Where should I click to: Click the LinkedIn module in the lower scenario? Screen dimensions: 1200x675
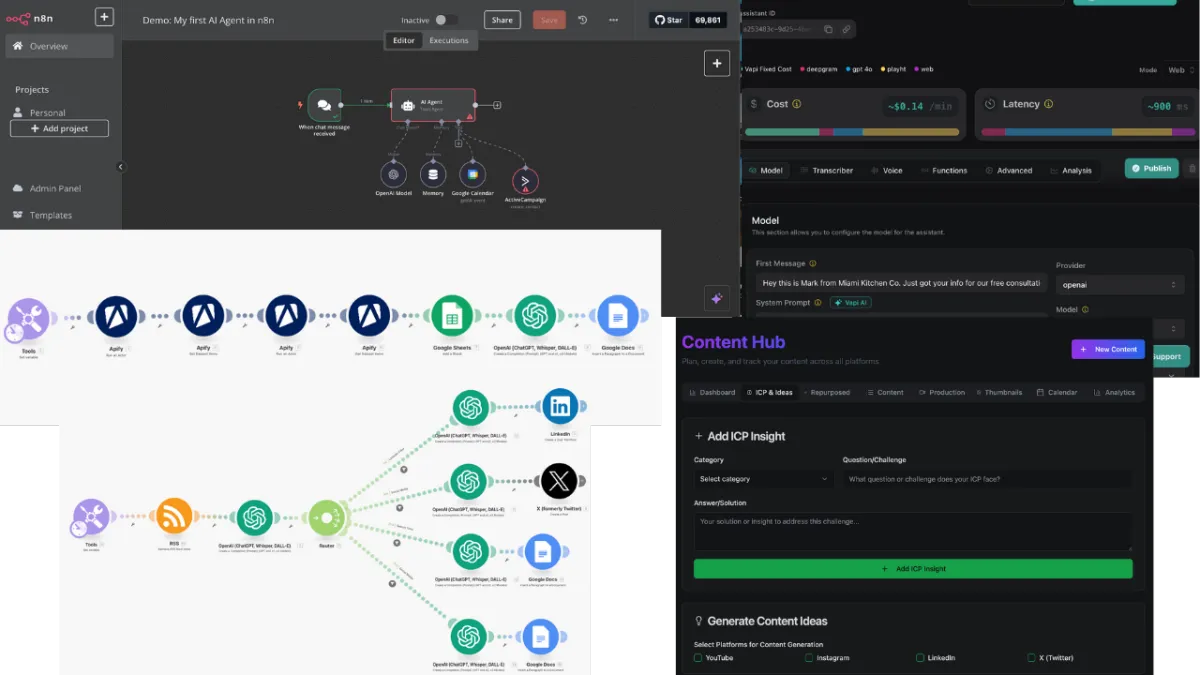(x=559, y=407)
